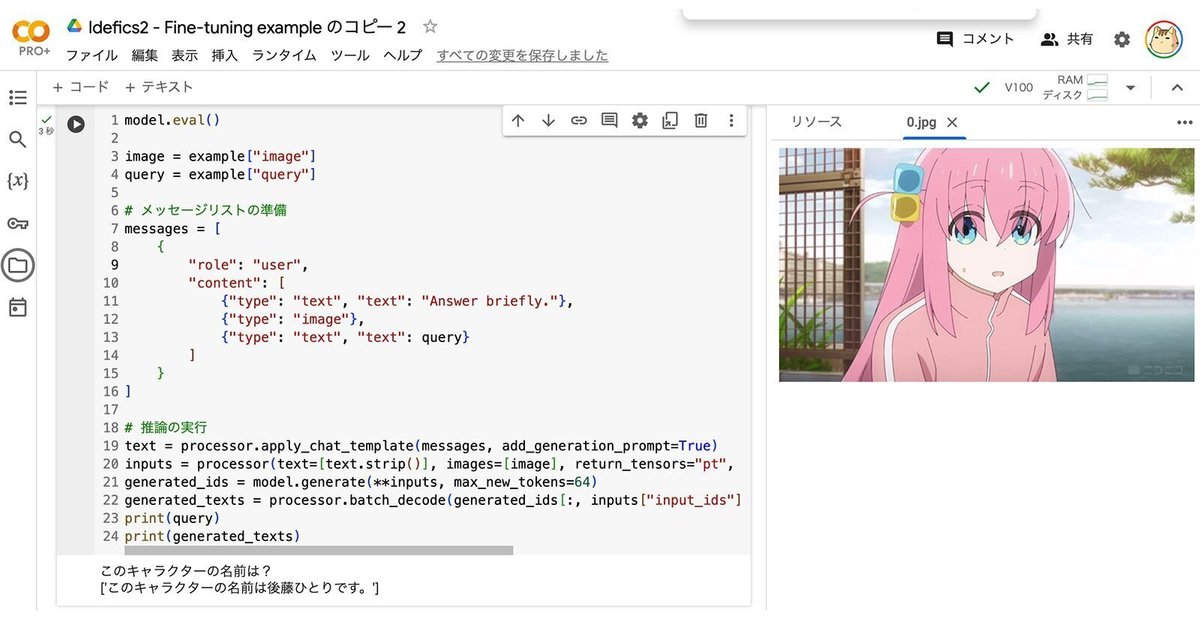
Task: Toggle the files folder sidebar icon
Action: coord(17,265)
